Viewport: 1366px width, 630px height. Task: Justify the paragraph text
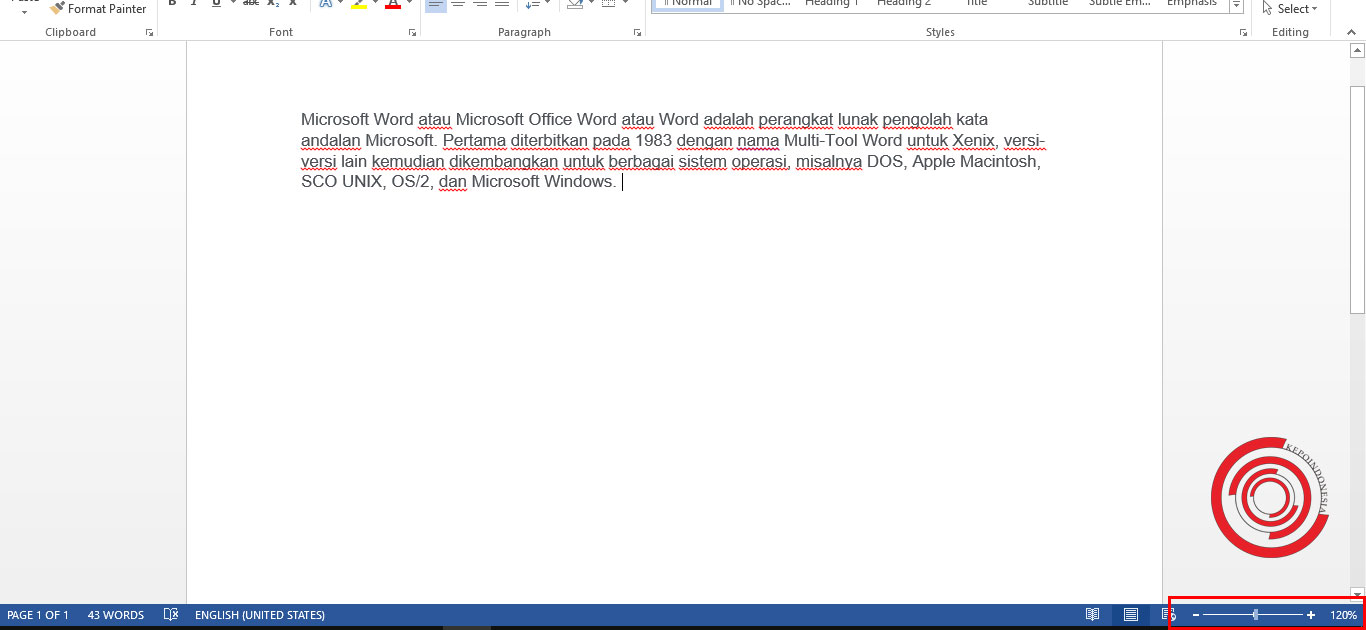pyautogui.click(x=502, y=5)
